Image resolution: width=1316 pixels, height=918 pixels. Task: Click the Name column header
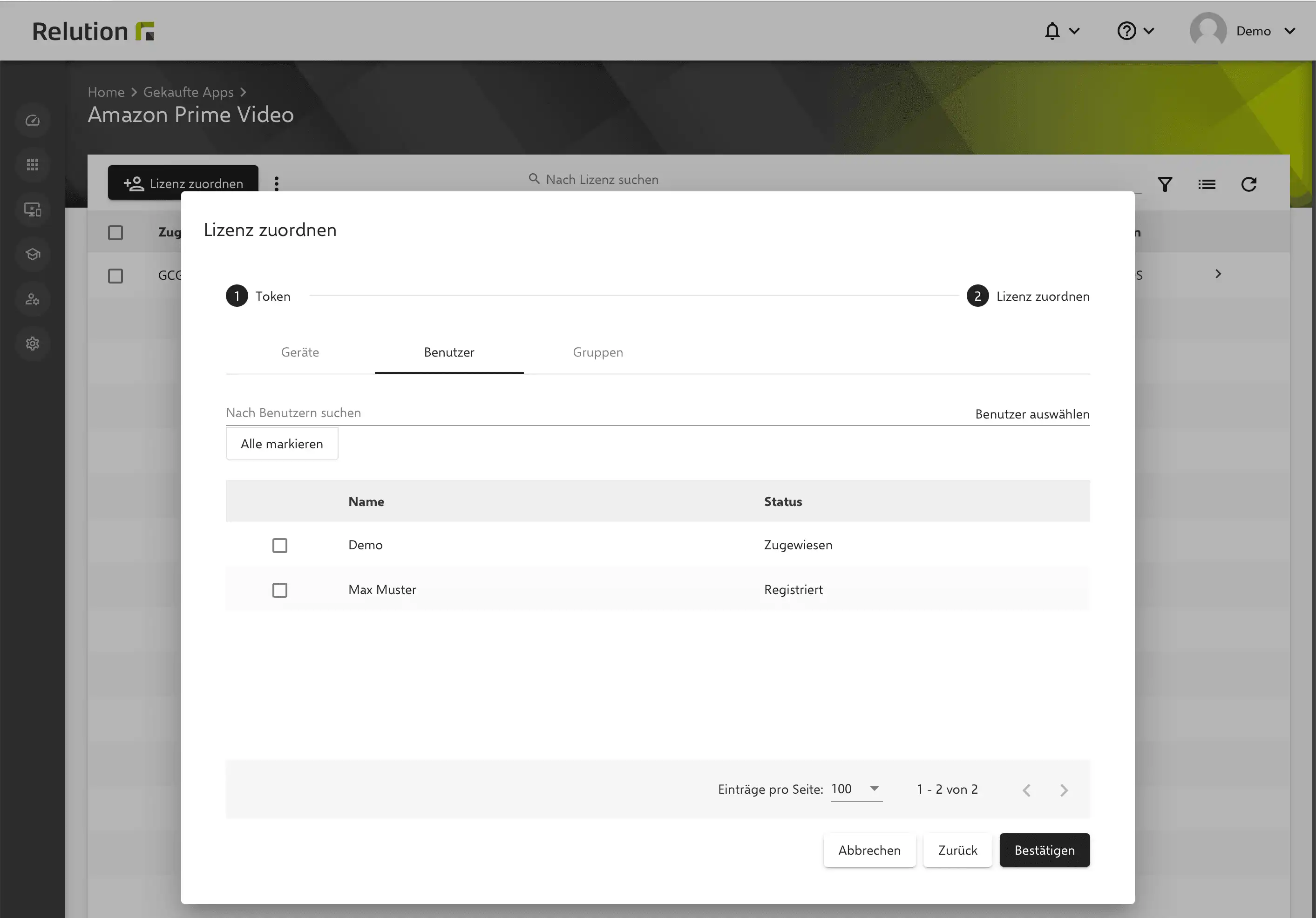pyautogui.click(x=366, y=501)
